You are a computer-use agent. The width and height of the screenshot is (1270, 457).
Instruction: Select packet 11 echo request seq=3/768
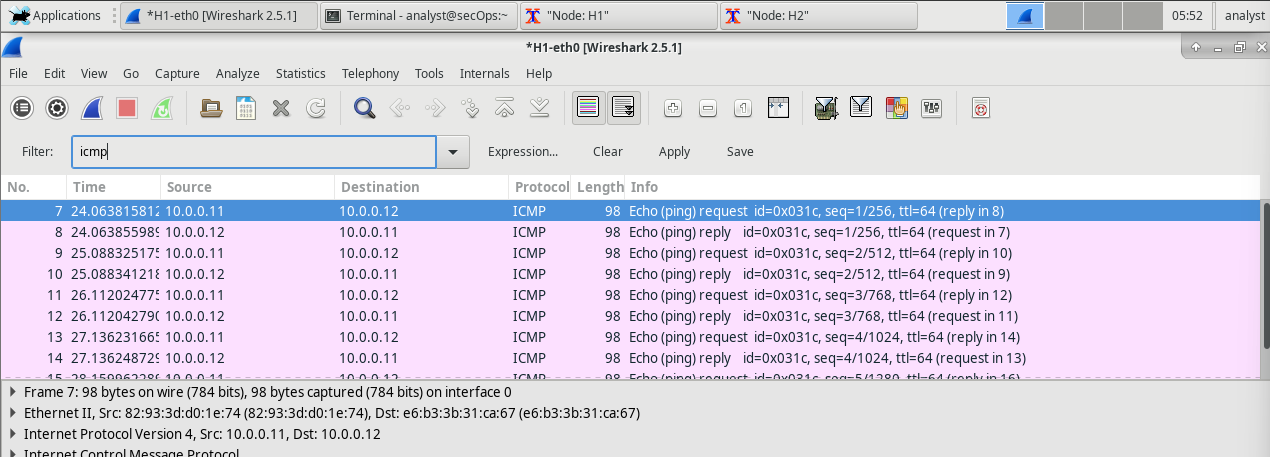(x=630, y=295)
